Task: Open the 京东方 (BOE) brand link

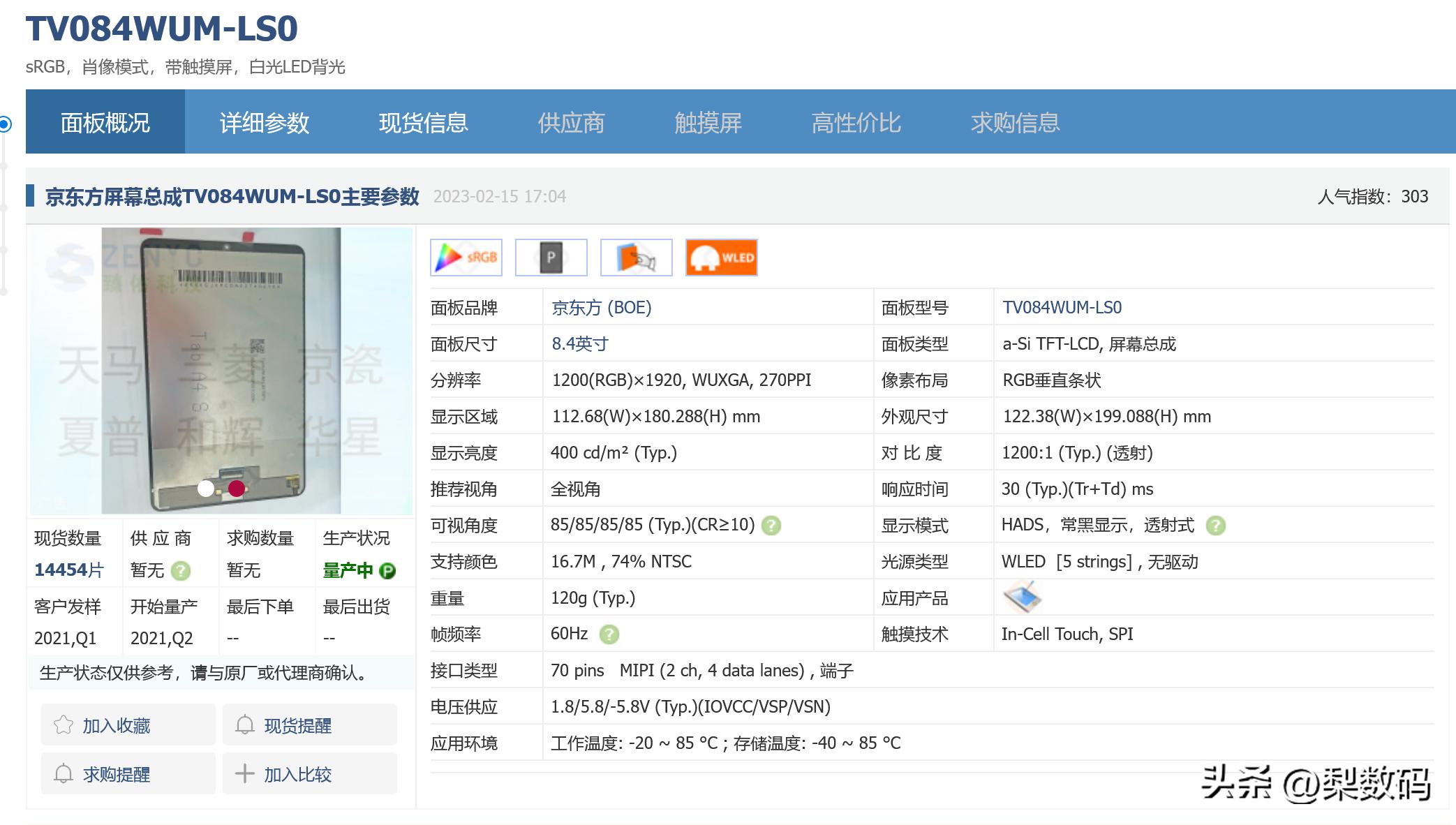Action: pyautogui.click(x=601, y=308)
